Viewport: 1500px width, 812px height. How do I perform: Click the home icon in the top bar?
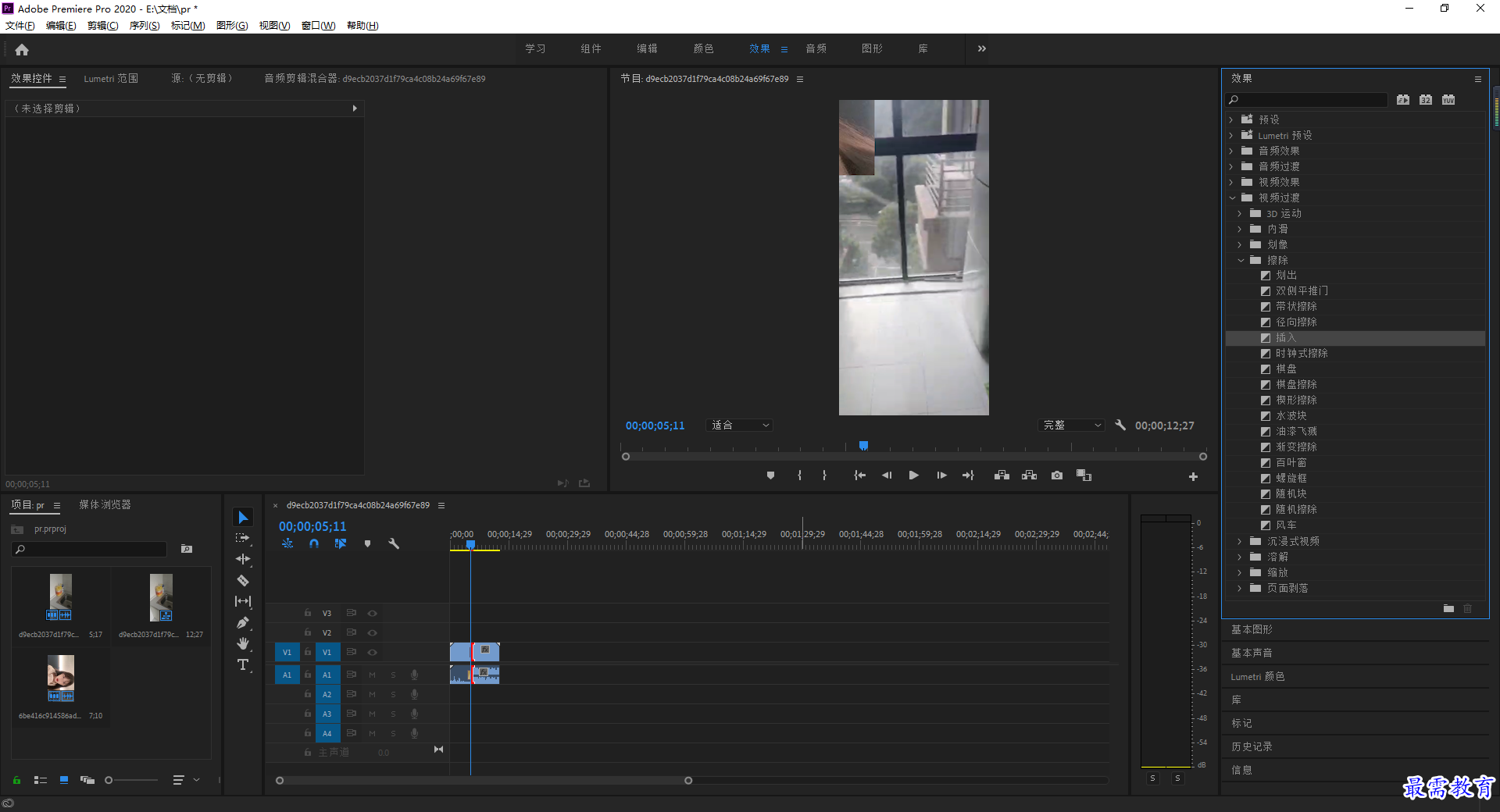(22, 50)
